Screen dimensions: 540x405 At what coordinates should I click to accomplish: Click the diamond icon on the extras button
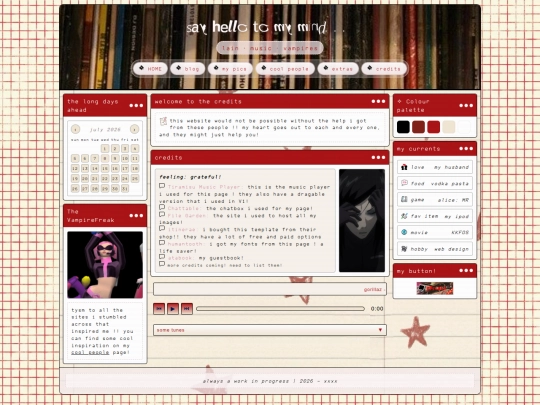(x=325, y=68)
